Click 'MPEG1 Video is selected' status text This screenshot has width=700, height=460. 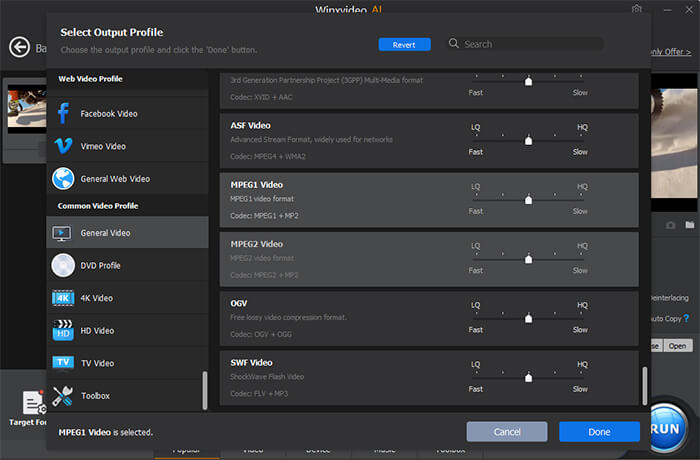pyautogui.click(x=106, y=432)
